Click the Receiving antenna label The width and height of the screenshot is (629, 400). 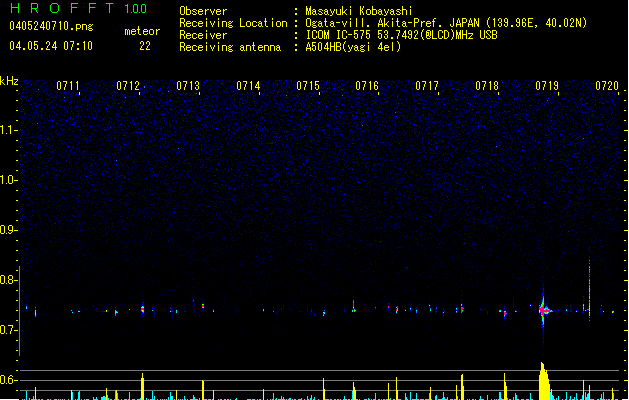click(230, 47)
